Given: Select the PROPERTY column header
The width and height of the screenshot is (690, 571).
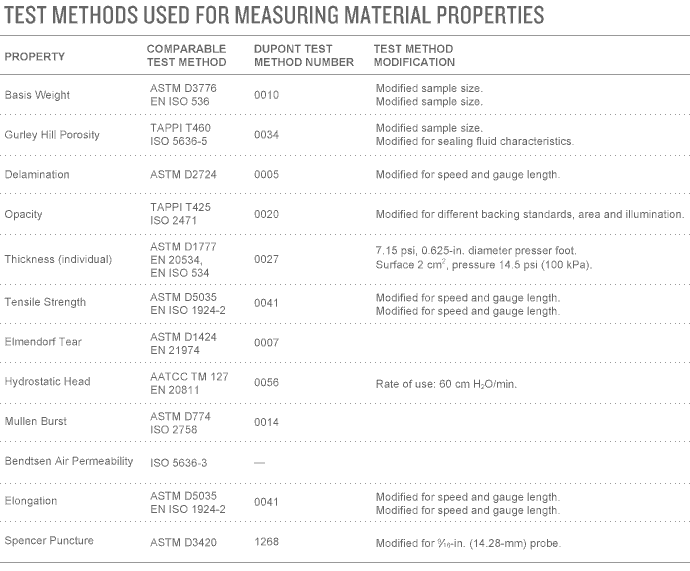Looking at the screenshot, I should coord(35,56).
